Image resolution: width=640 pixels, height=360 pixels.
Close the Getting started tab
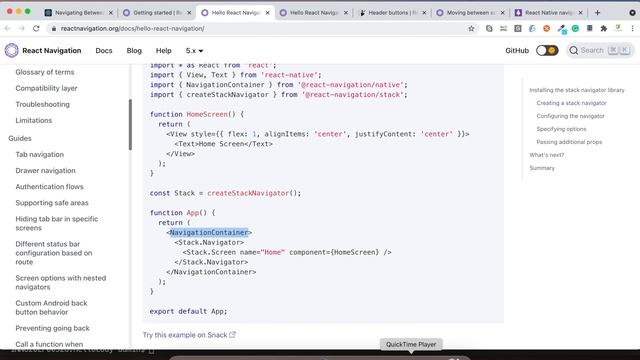point(189,13)
